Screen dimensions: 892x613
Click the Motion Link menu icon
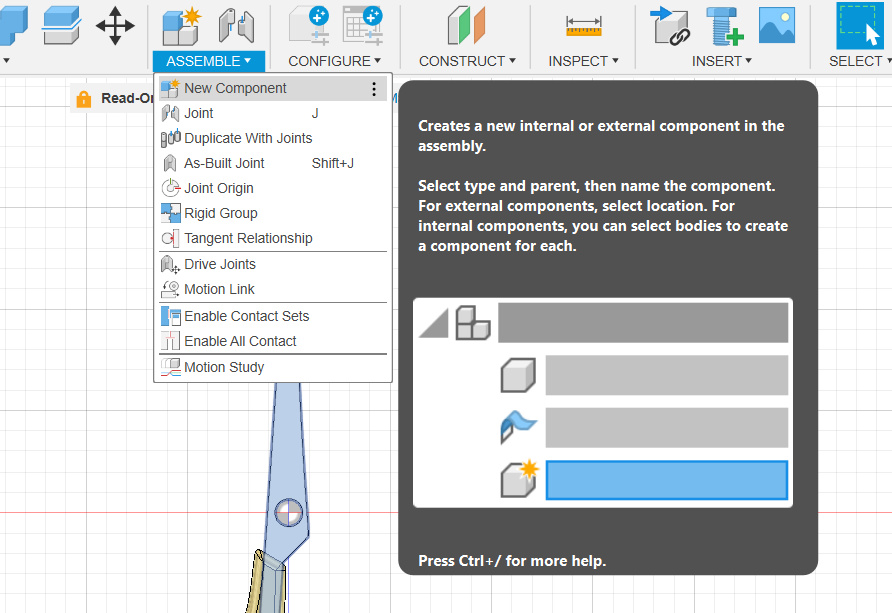tap(170, 289)
